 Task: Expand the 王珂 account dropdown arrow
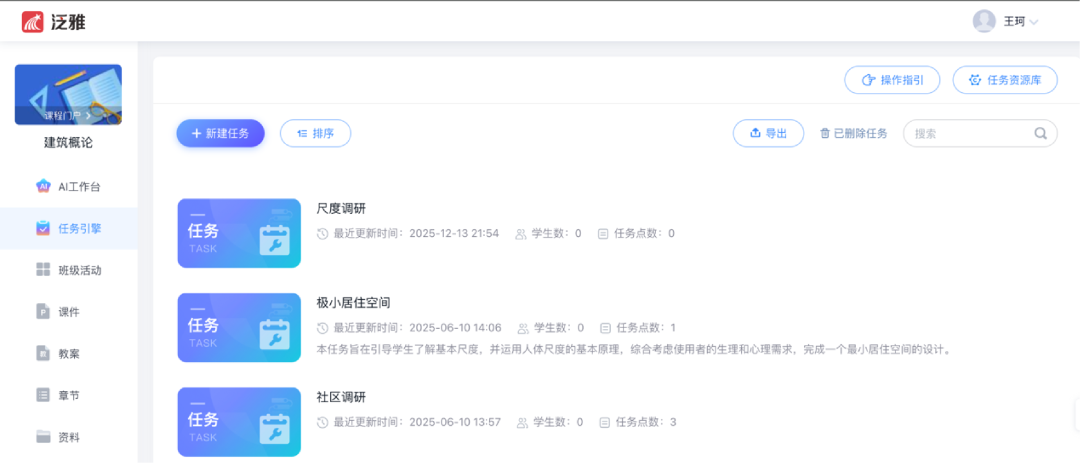point(1033,22)
